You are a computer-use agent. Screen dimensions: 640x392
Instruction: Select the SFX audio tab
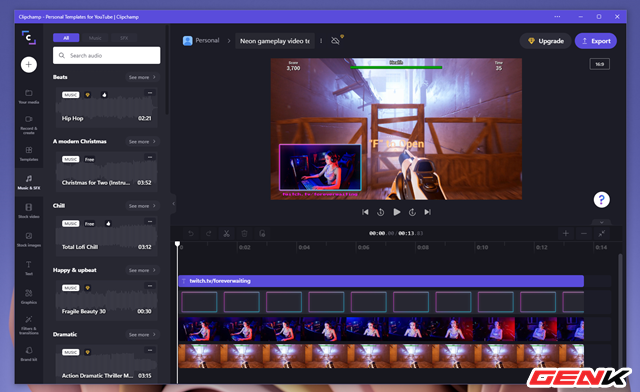[x=124, y=38]
